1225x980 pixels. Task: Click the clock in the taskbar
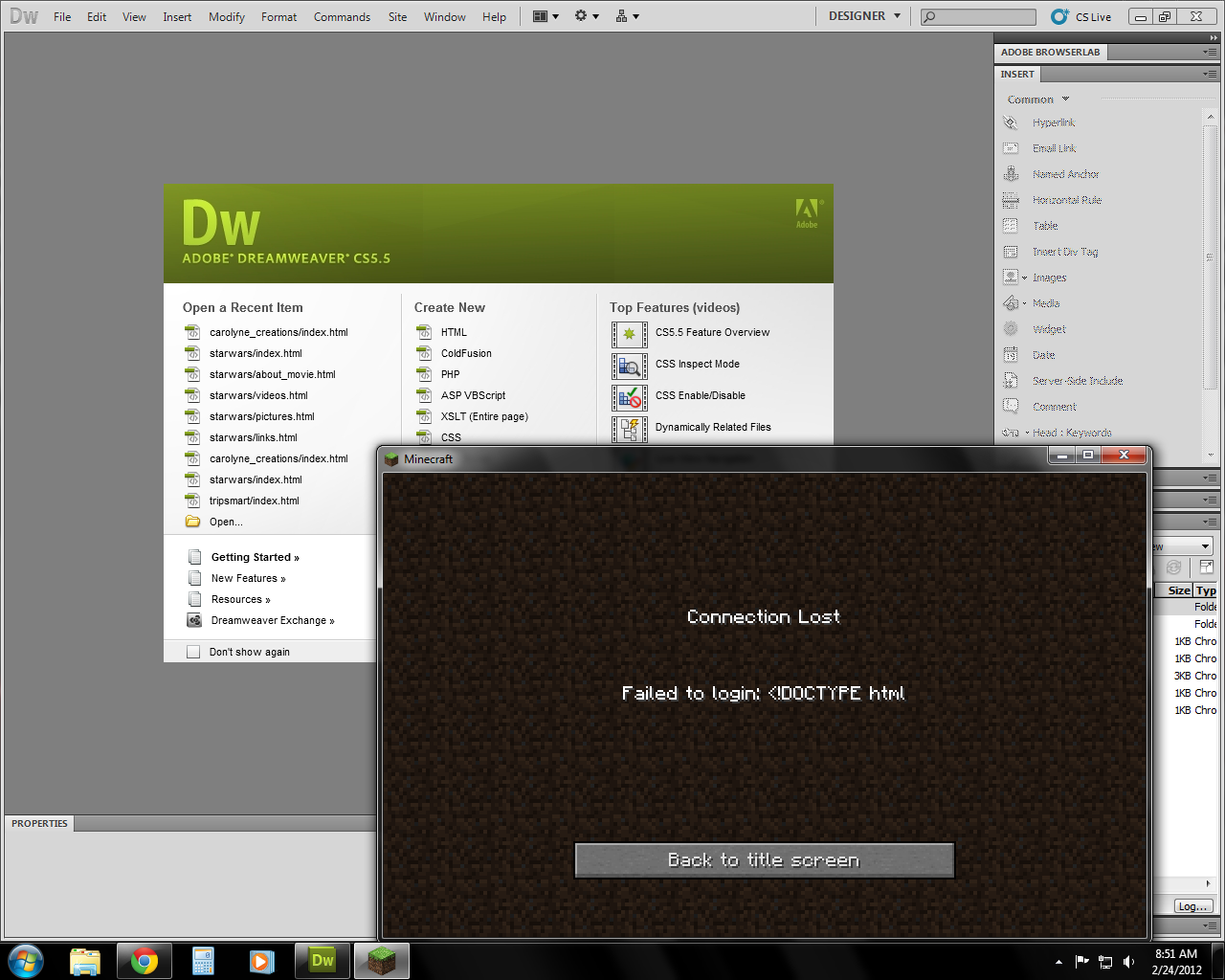tap(1176, 962)
